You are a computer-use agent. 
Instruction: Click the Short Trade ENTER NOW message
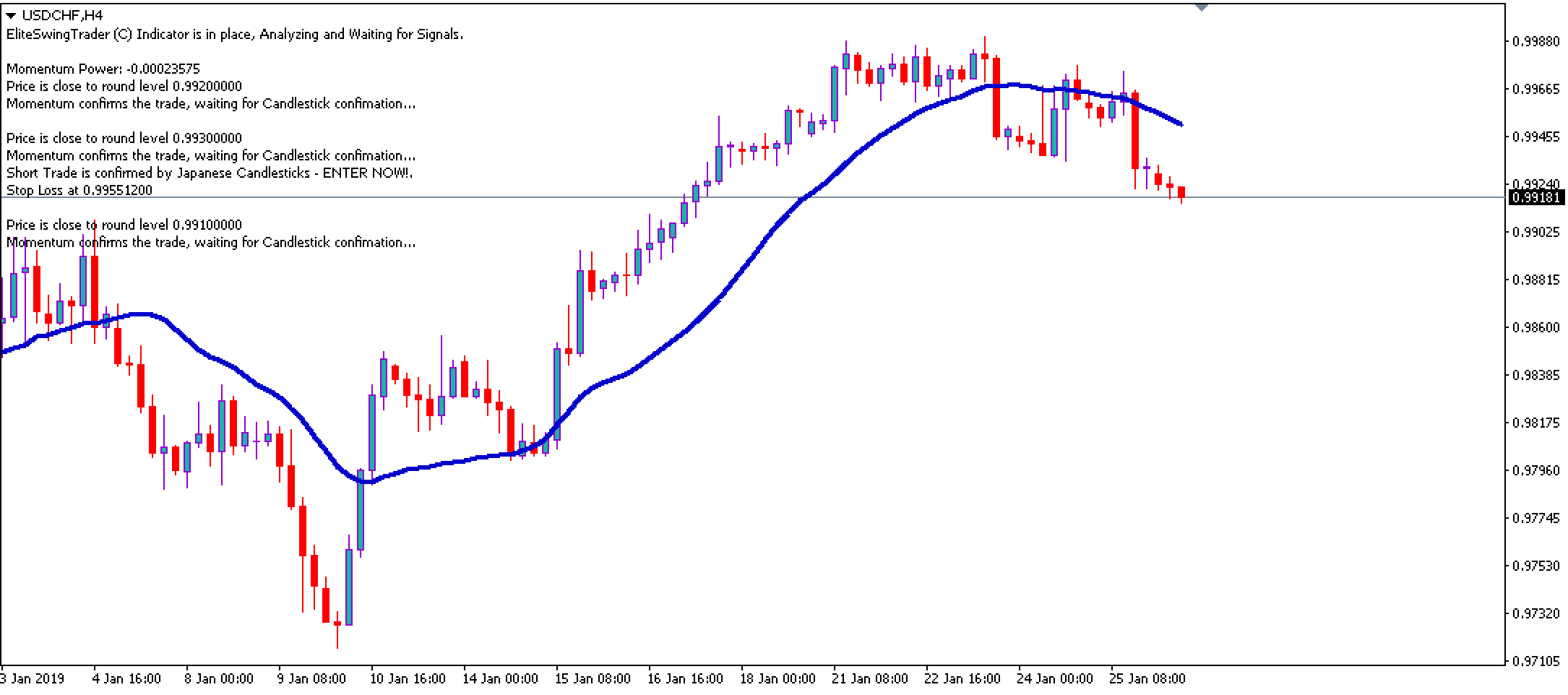pyautogui.click(x=210, y=173)
